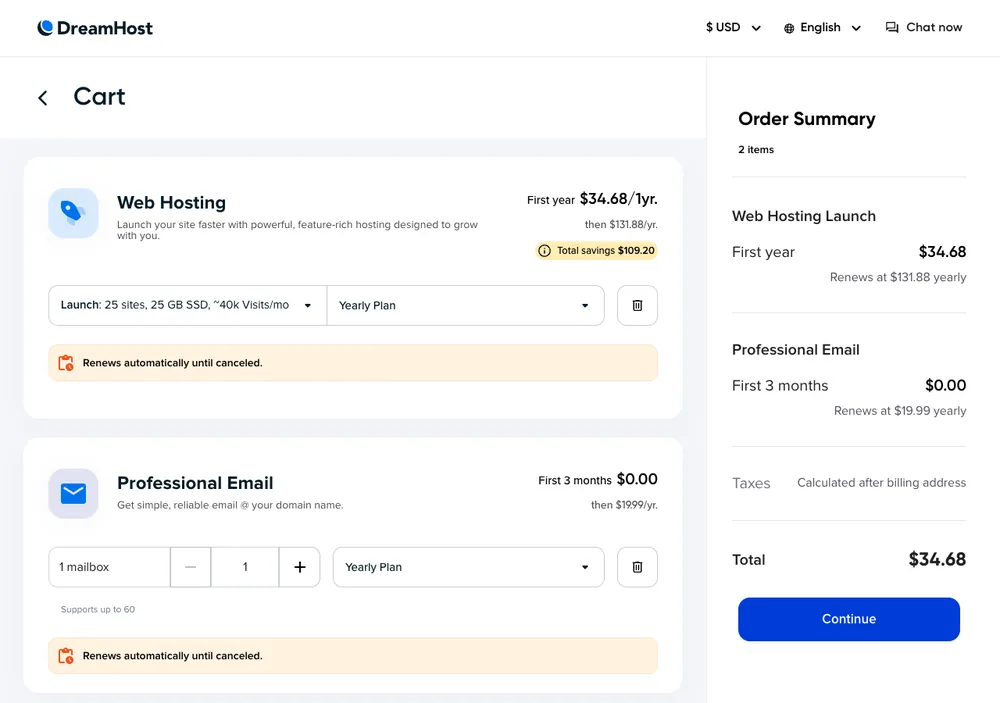
Task: Click the DreamHost logo
Action: pyautogui.click(x=95, y=28)
